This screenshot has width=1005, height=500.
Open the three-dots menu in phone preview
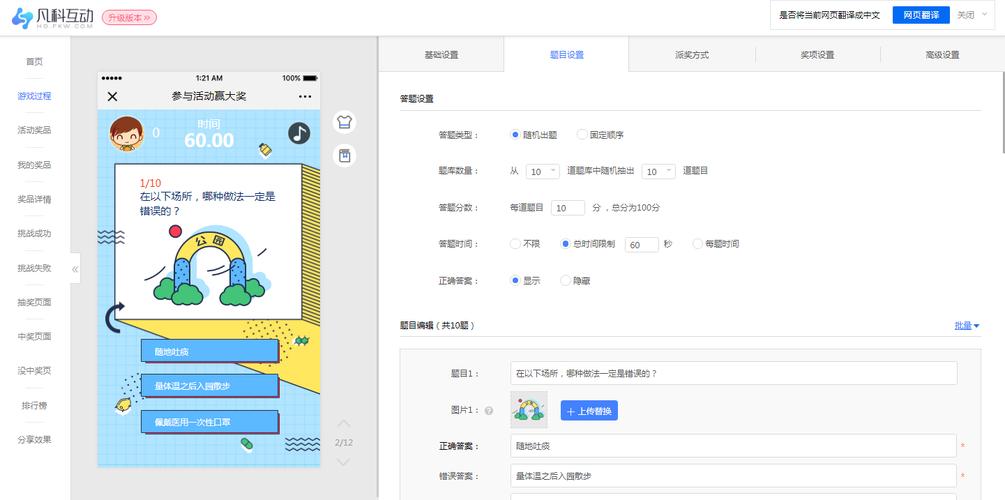[x=305, y=97]
